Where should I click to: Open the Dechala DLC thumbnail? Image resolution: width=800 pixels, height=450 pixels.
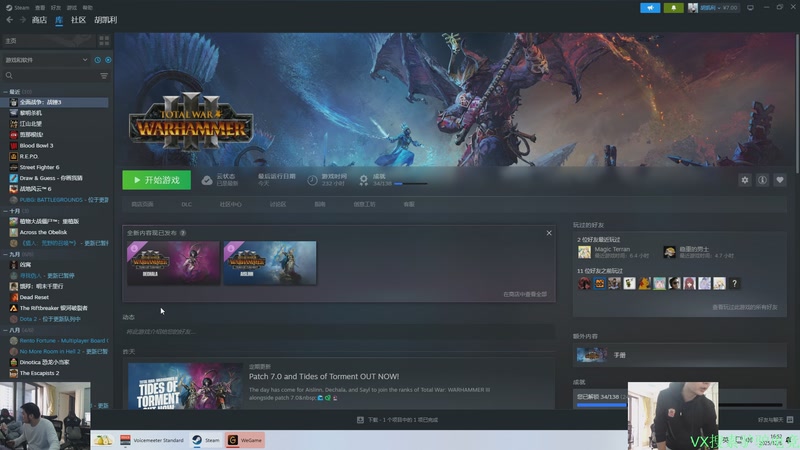[173, 263]
